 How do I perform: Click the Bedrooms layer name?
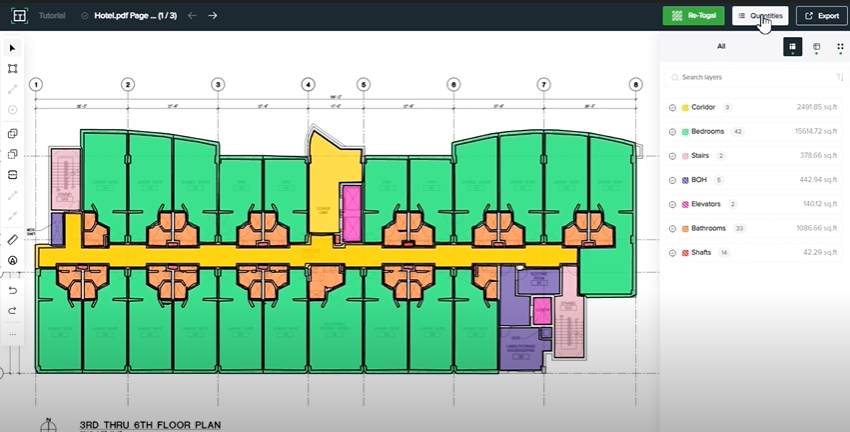pos(707,132)
